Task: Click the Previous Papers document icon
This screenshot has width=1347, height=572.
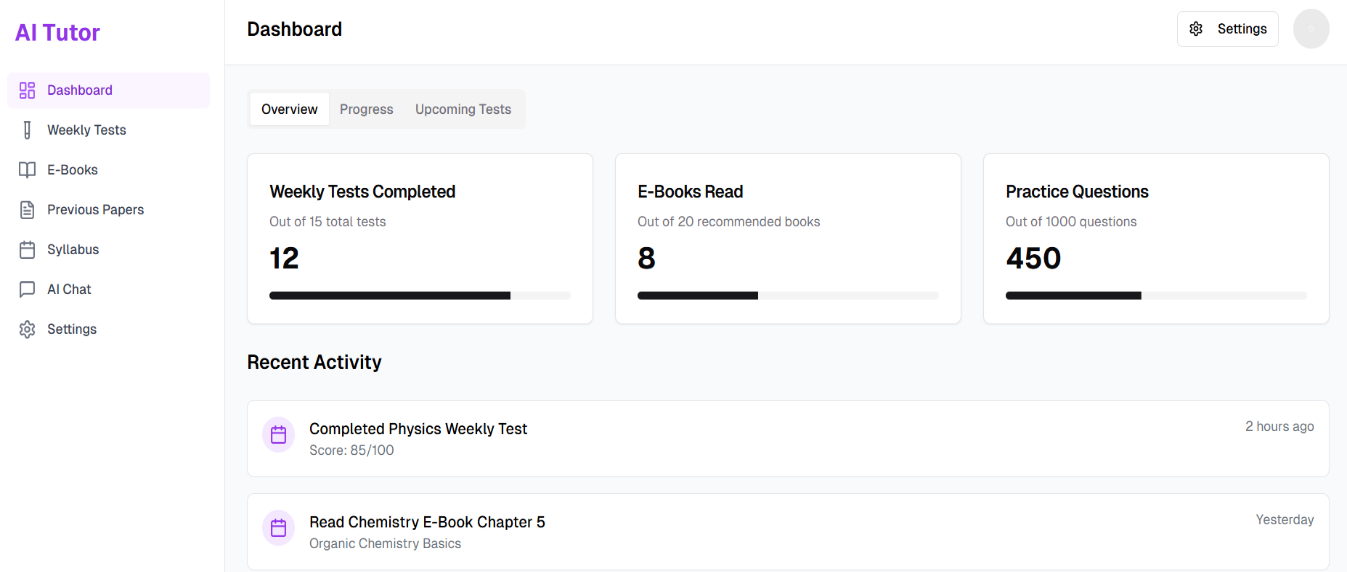Action: pyautogui.click(x=27, y=210)
